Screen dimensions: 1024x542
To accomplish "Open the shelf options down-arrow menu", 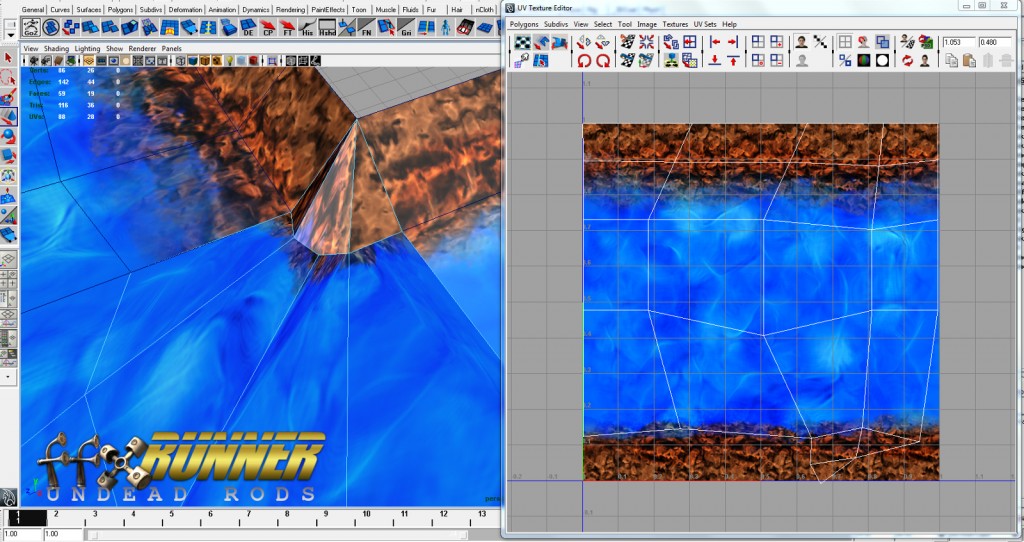I will pos(10,34).
